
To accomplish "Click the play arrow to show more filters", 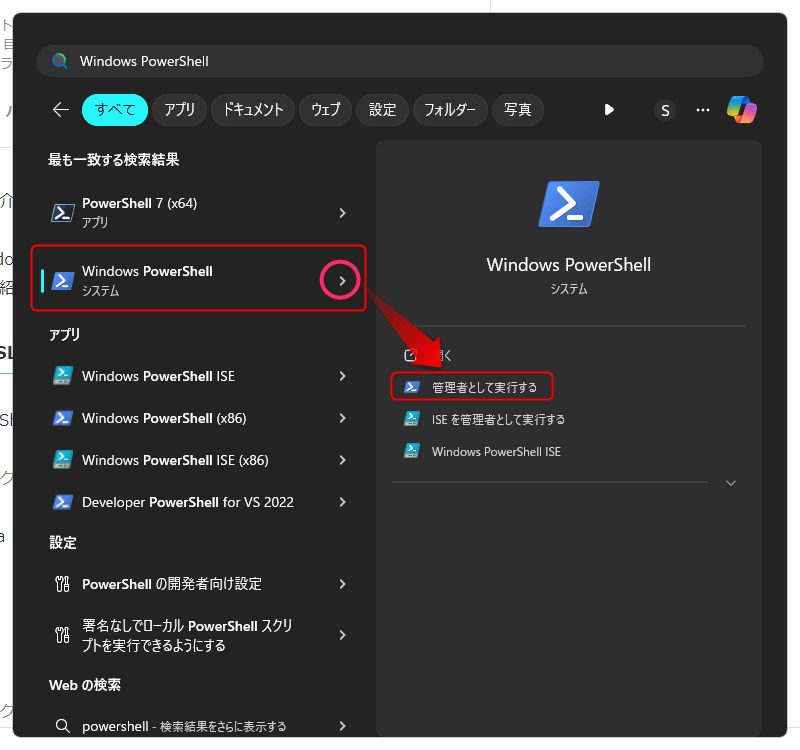I will [x=609, y=110].
